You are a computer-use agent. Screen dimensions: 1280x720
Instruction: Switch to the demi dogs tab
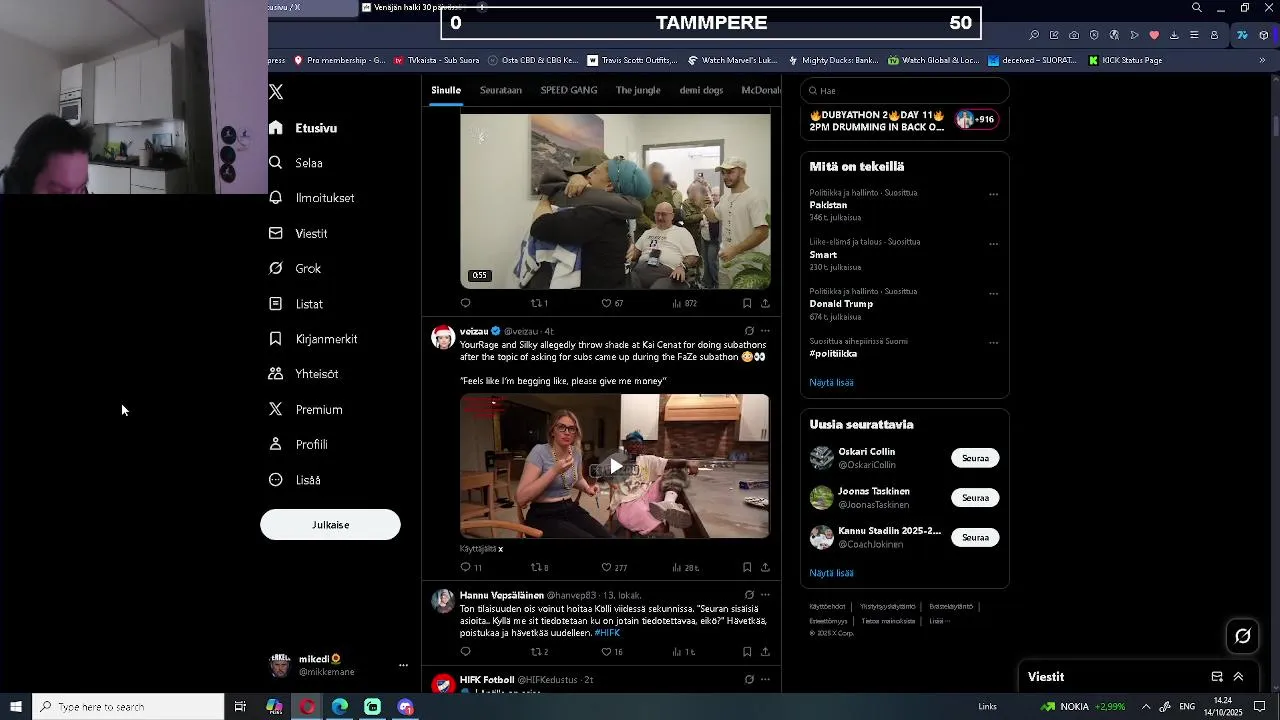pyautogui.click(x=701, y=90)
